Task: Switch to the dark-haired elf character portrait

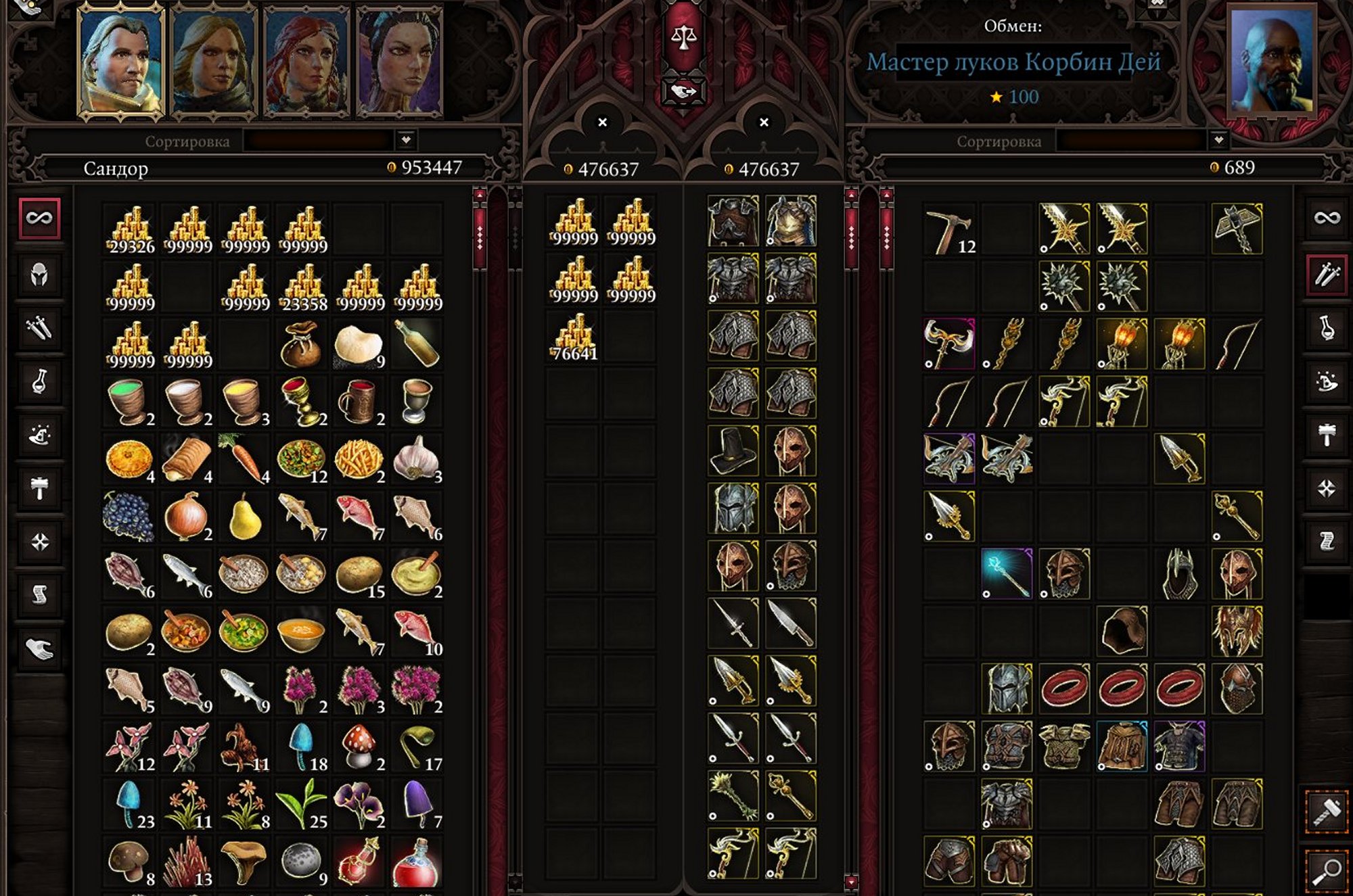Action: (400, 62)
